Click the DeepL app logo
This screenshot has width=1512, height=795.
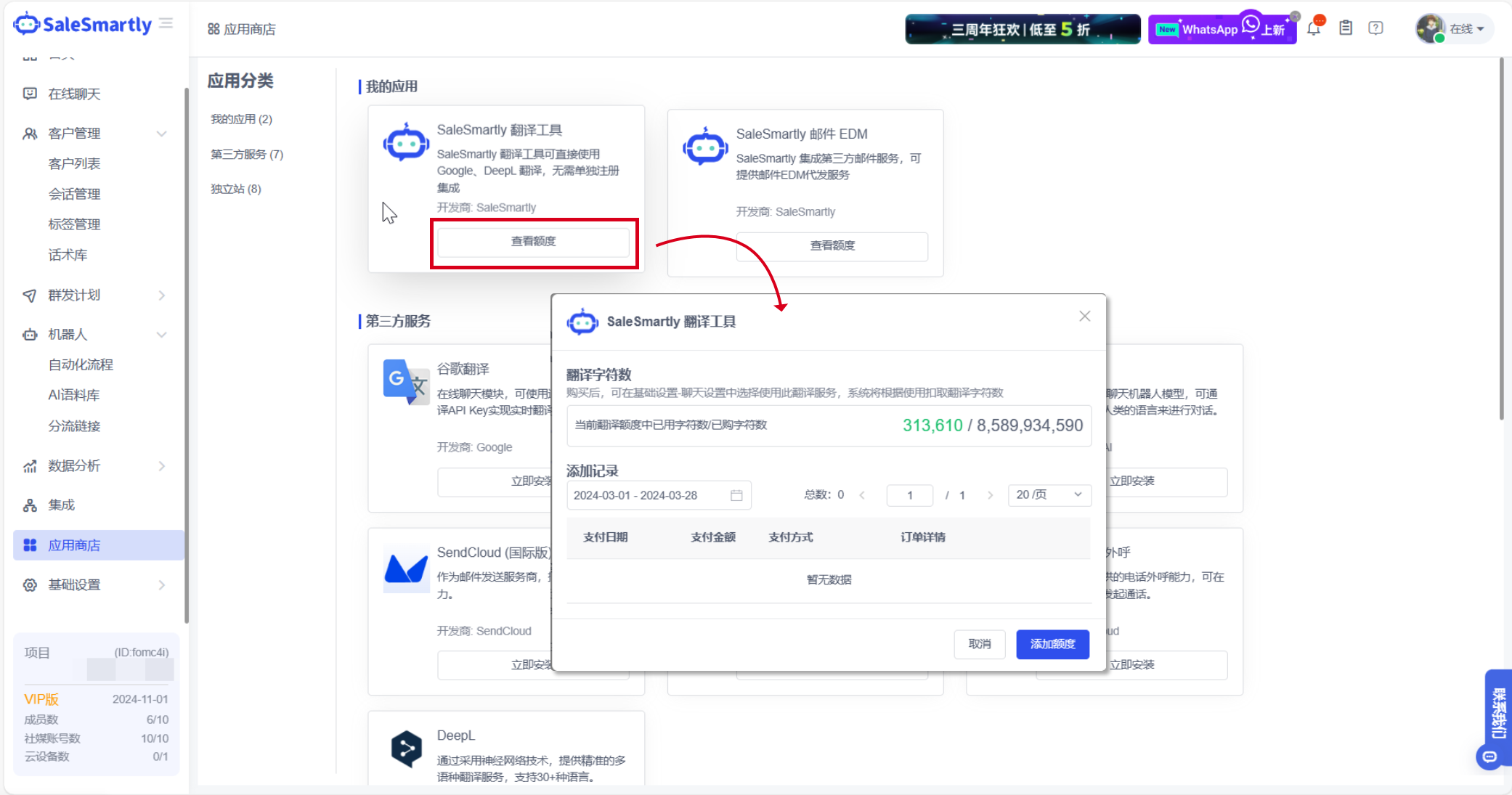(406, 749)
